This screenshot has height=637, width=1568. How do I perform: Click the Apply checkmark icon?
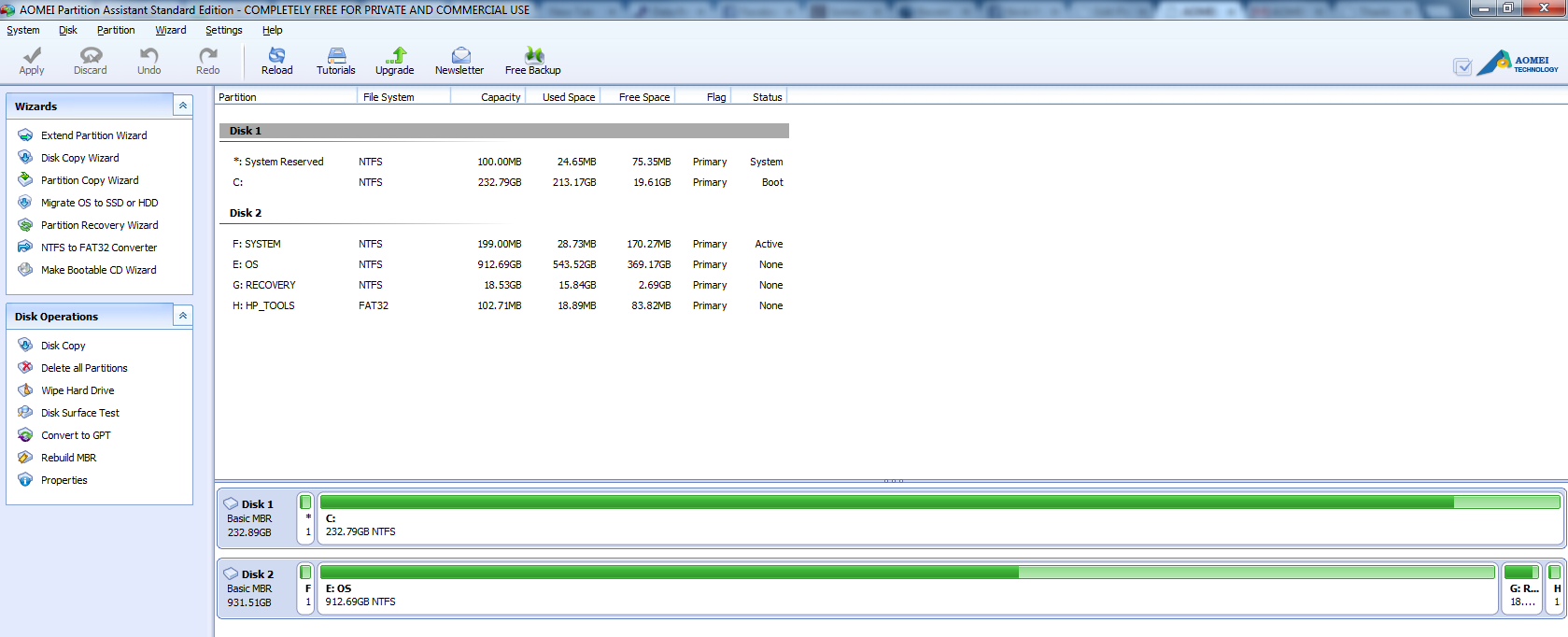(32, 55)
